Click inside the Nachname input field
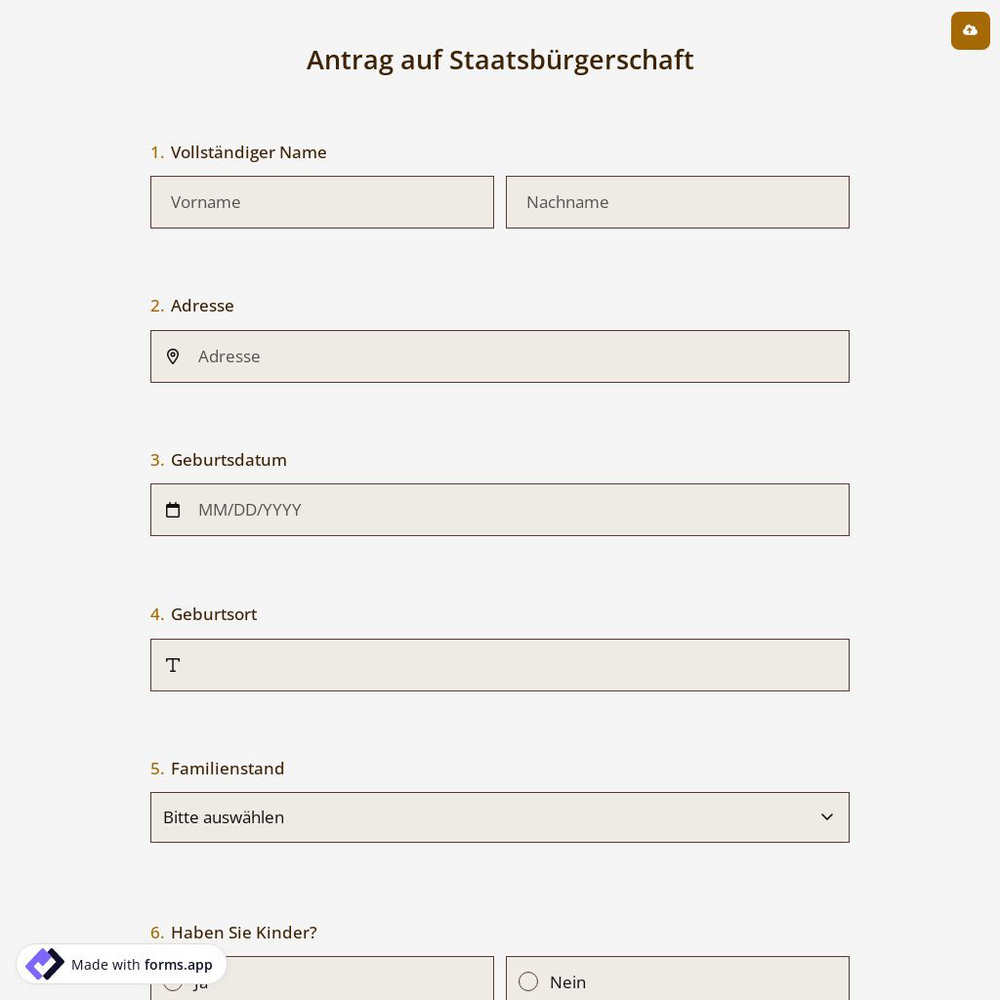 pos(678,202)
